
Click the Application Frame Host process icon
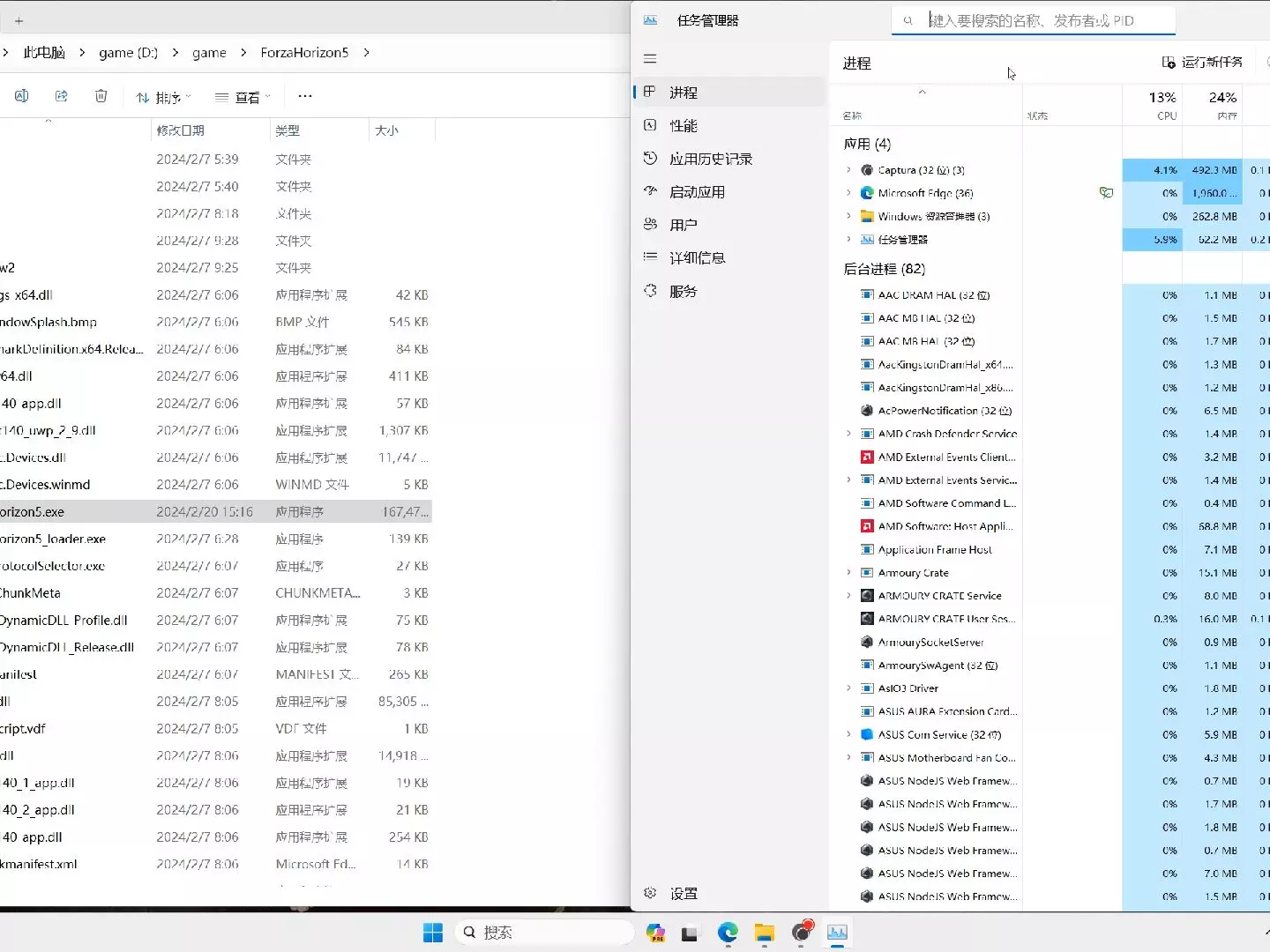pyautogui.click(x=867, y=550)
